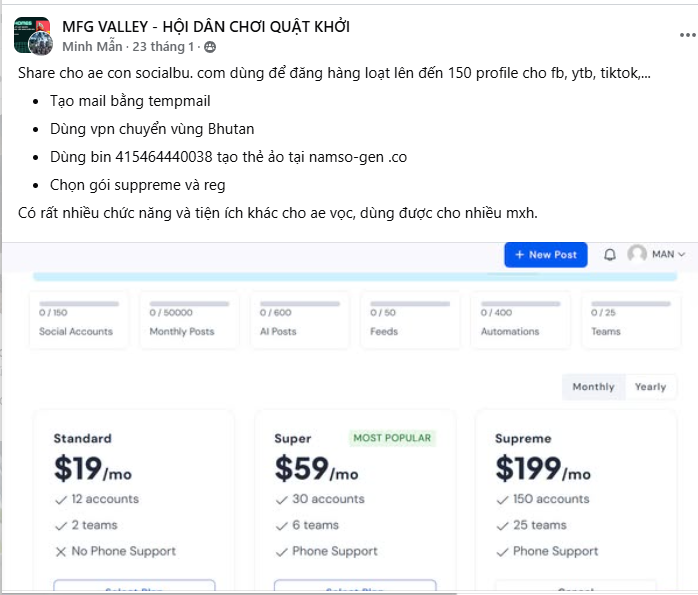Viewport: 698px width, 595px height.
Task: Click the Monthly Posts progress bar
Action: click(x=190, y=303)
